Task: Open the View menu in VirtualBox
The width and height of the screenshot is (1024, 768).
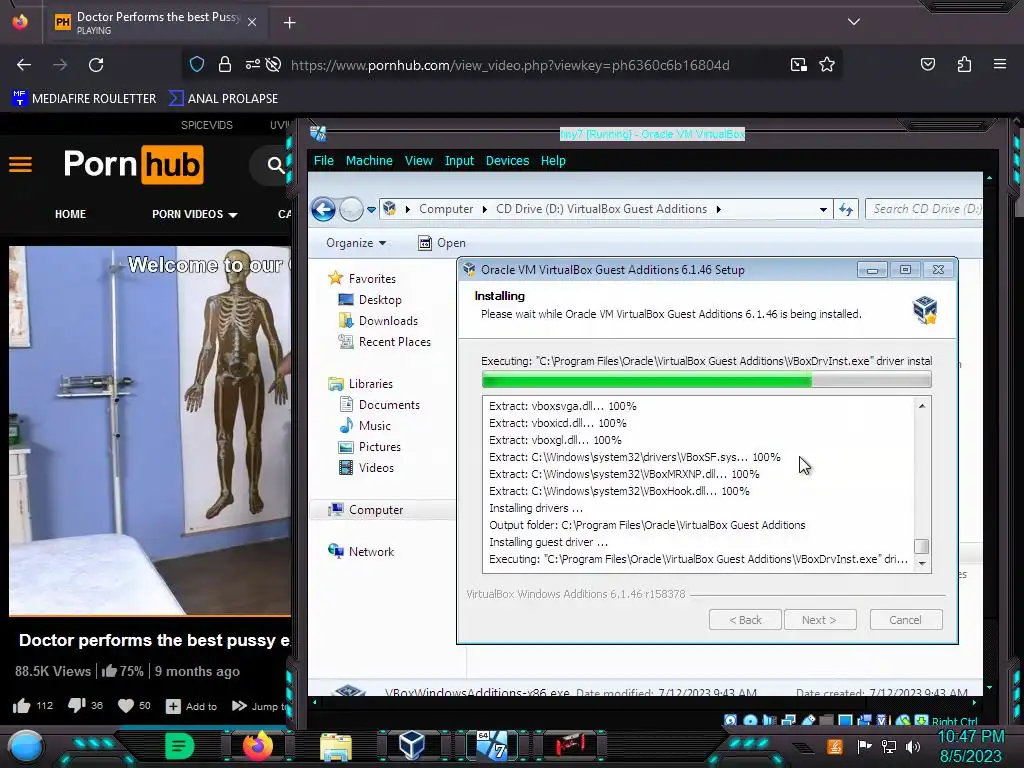Action: (419, 161)
